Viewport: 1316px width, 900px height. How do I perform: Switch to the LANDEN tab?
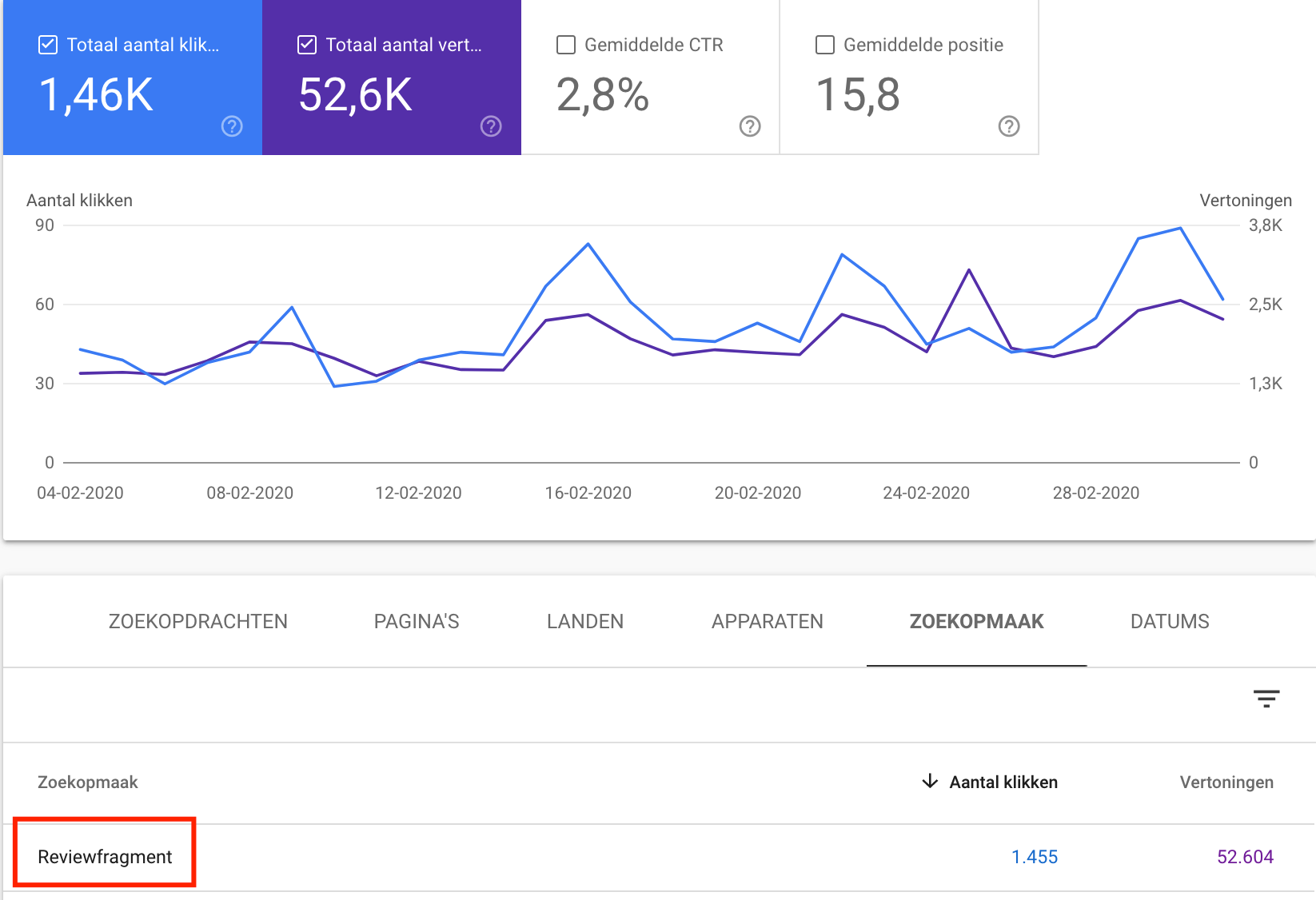point(584,621)
